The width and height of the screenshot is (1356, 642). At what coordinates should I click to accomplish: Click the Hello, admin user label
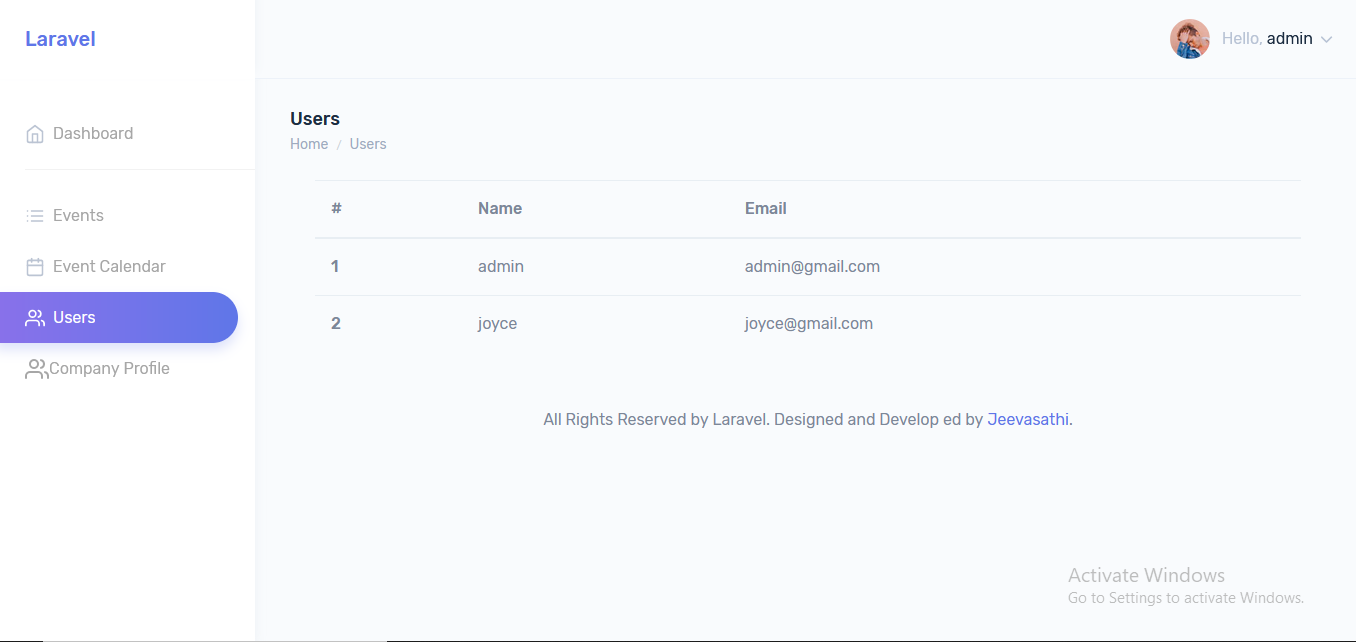[x=1267, y=39]
